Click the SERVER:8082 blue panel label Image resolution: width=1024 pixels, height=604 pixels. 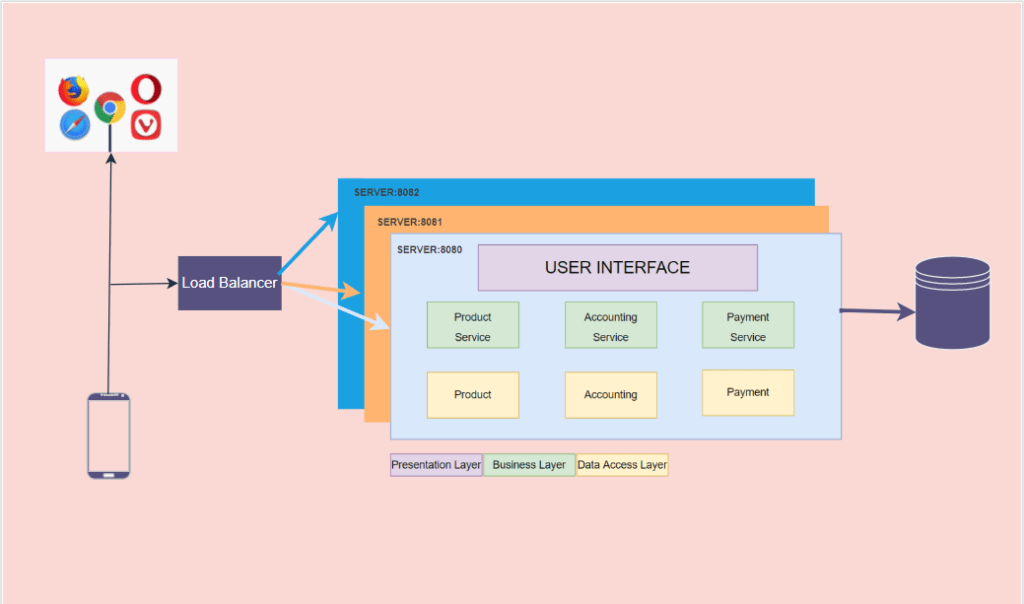(x=386, y=192)
